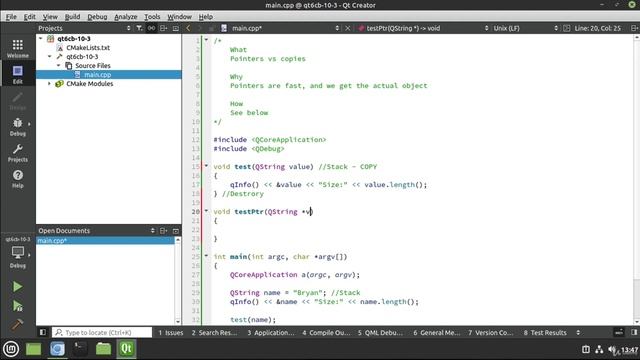Toggle the progress details button
640x360 pixels.
619,332
